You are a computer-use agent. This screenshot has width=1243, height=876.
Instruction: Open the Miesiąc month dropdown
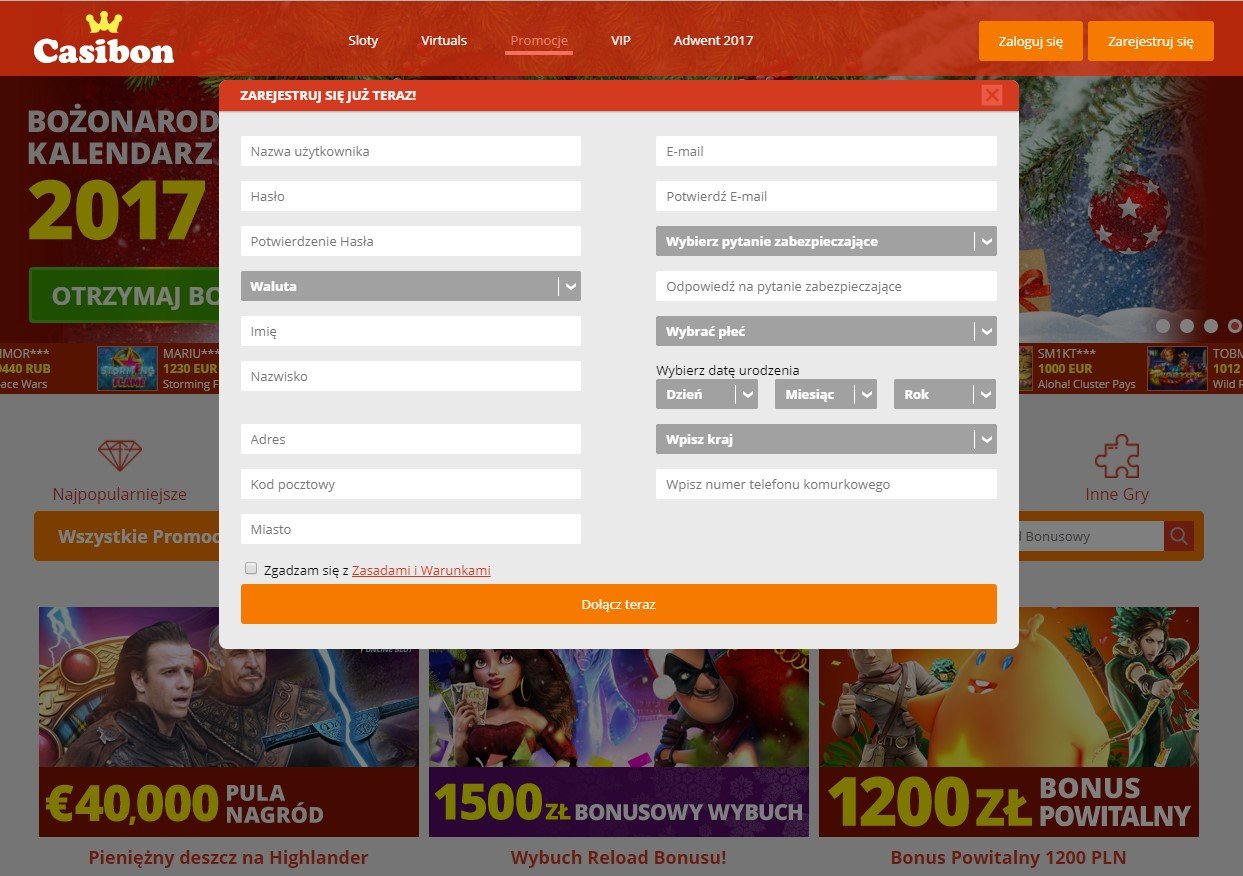(825, 394)
